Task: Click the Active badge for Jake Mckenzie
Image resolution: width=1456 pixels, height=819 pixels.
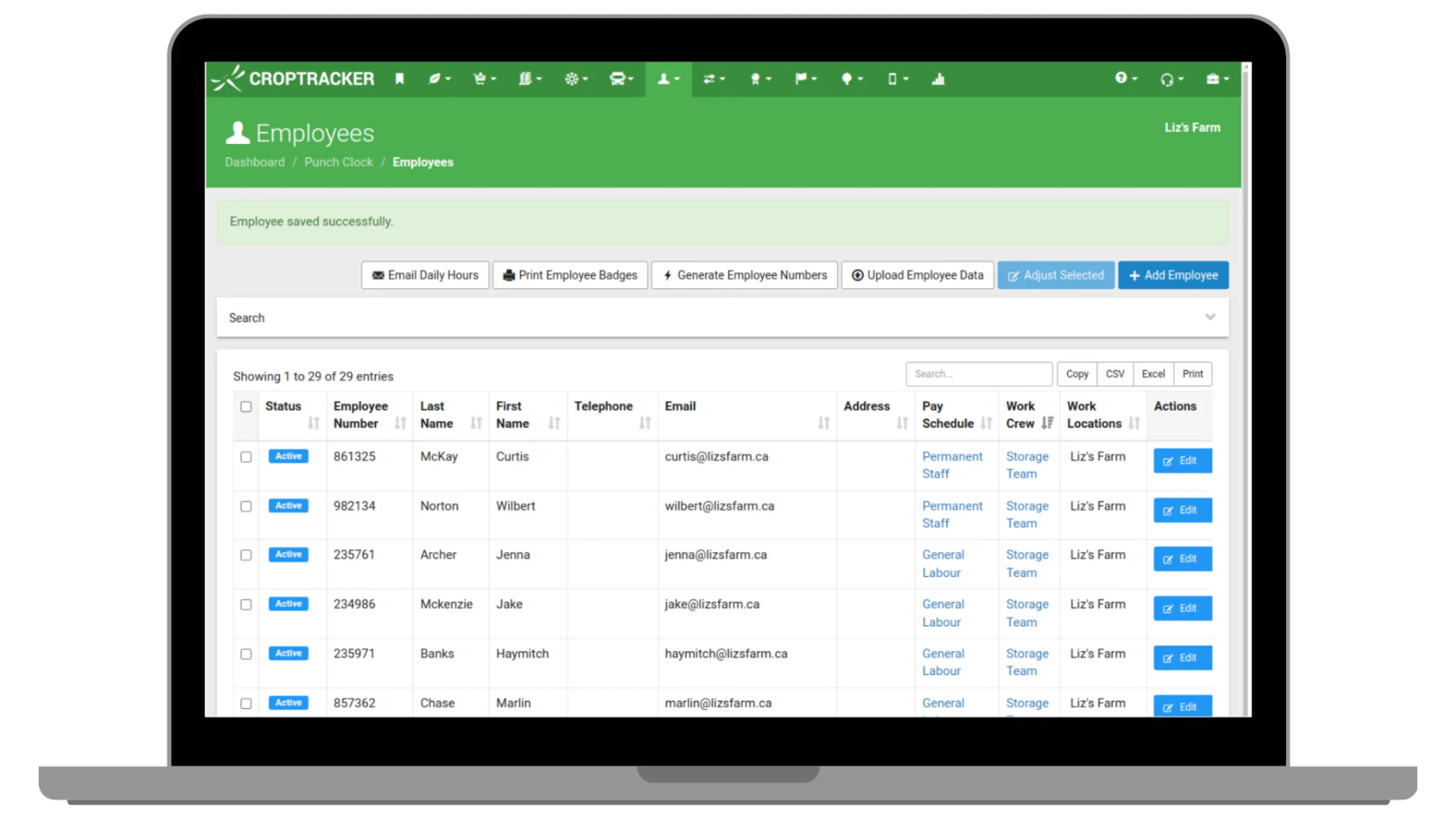Action: pos(288,604)
